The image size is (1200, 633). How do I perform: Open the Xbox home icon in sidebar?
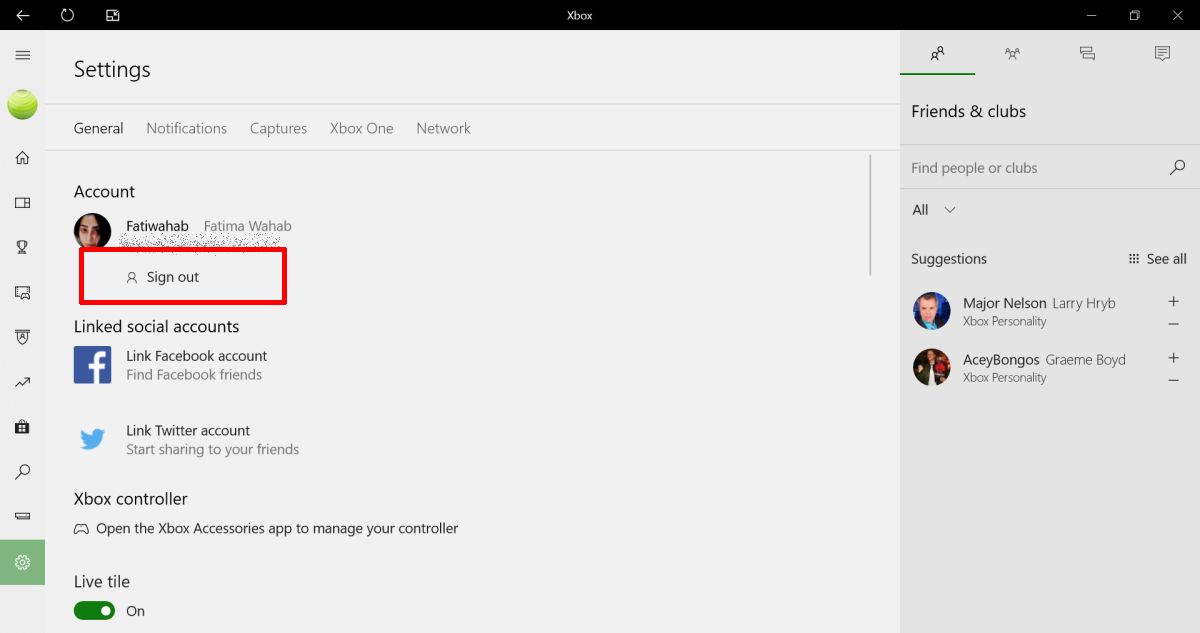click(x=22, y=157)
